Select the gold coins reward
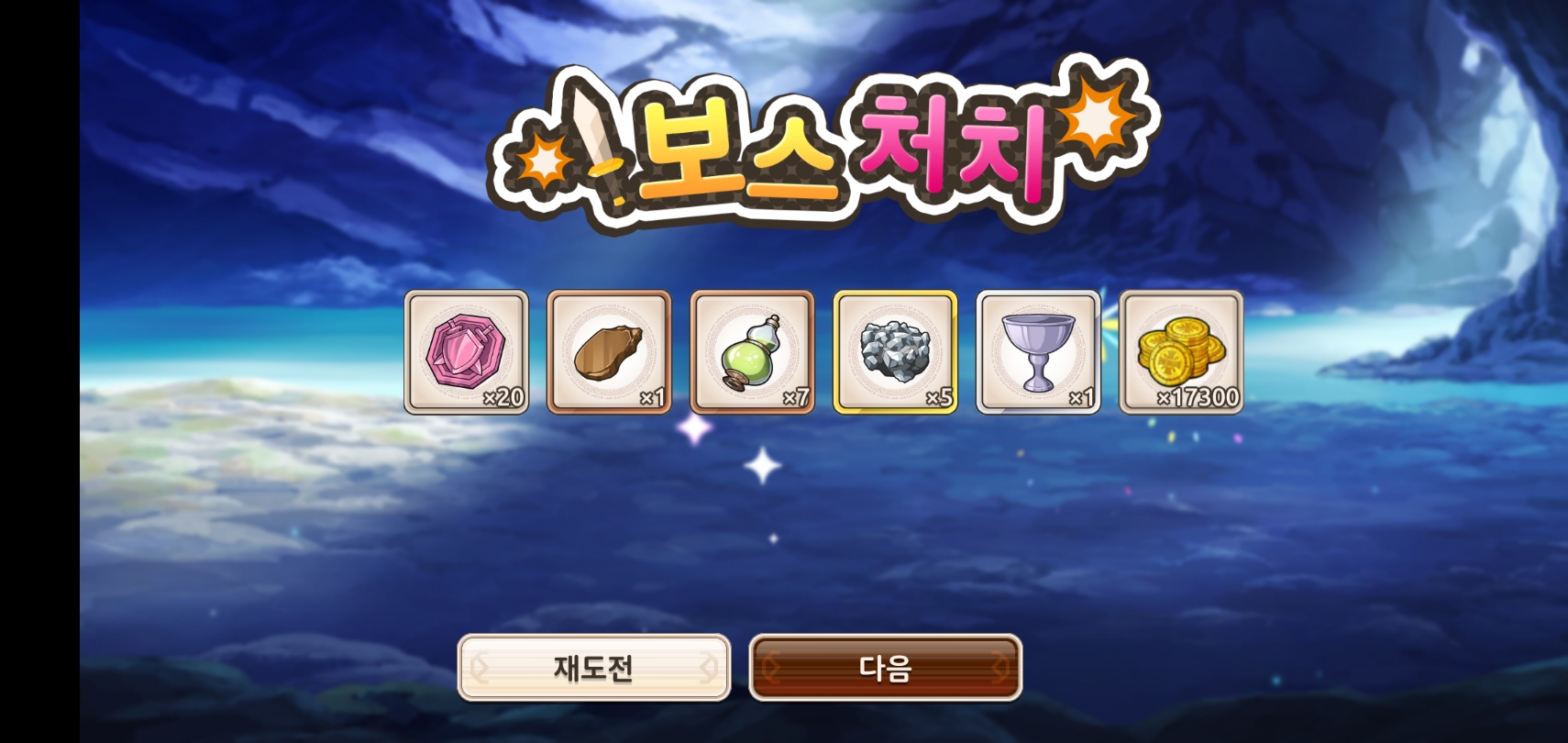Viewport: 1568px width, 743px height. tap(1181, 352)
